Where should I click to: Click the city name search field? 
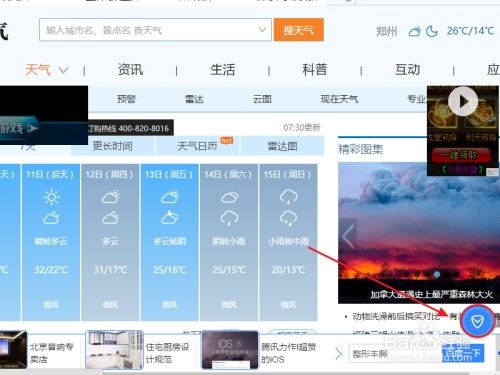click(155, 30)
